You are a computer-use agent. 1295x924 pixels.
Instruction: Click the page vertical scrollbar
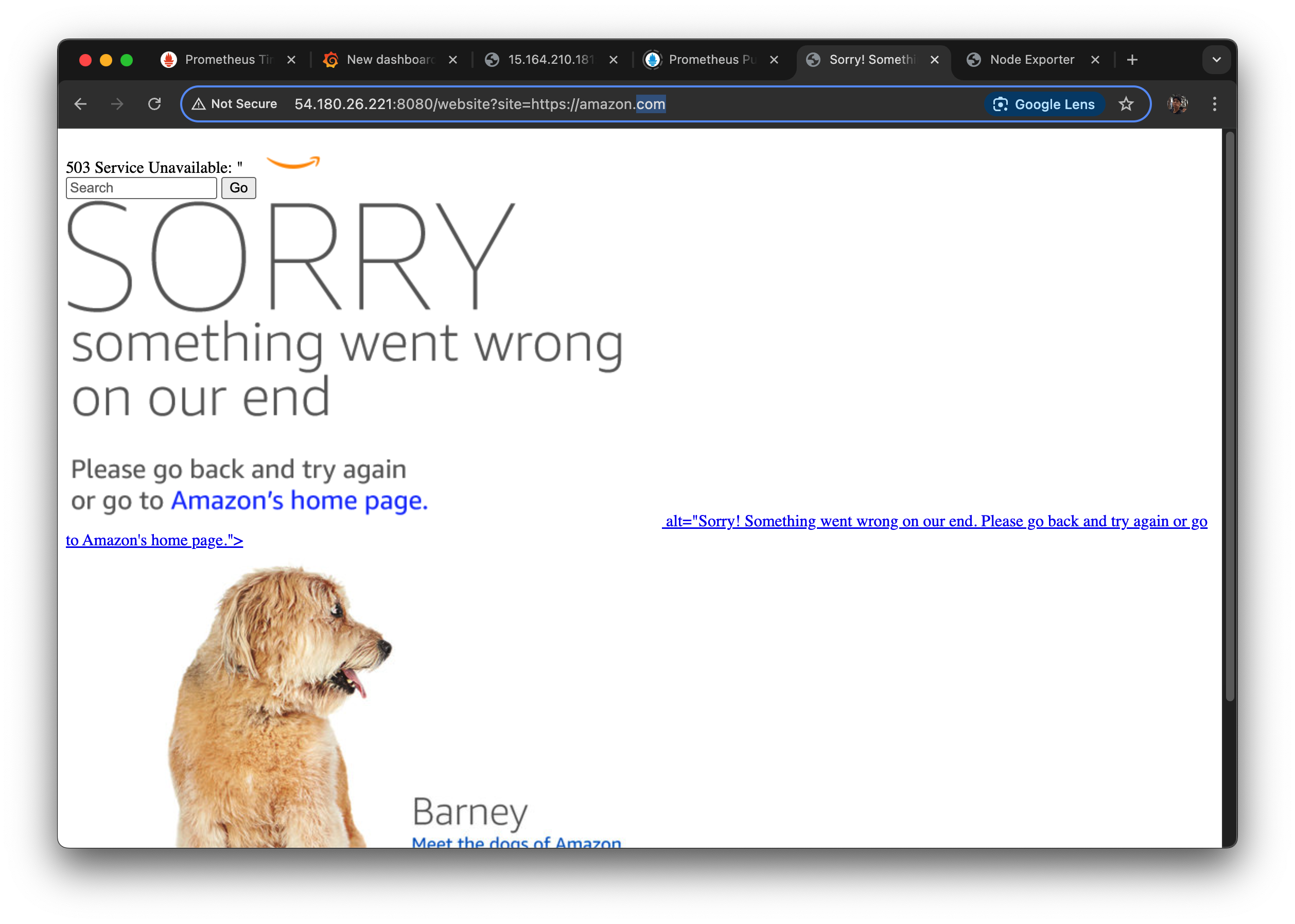coord(1230,415)
